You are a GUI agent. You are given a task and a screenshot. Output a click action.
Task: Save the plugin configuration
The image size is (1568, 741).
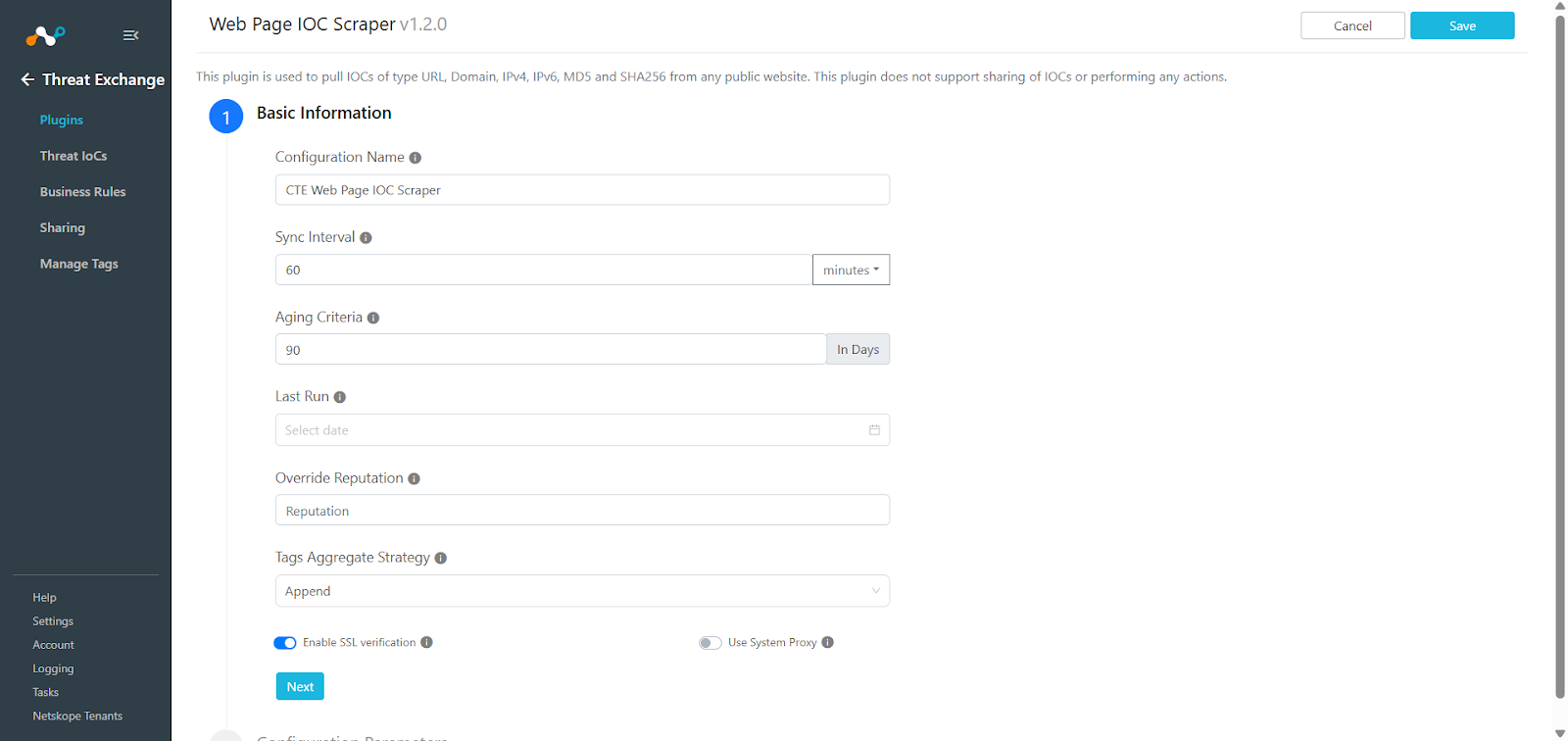pyautogui.click(x=1460, y=25)
